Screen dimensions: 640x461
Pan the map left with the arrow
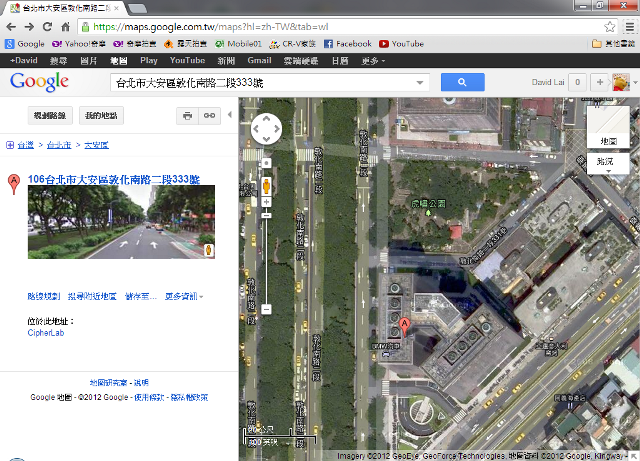(256, 129)
